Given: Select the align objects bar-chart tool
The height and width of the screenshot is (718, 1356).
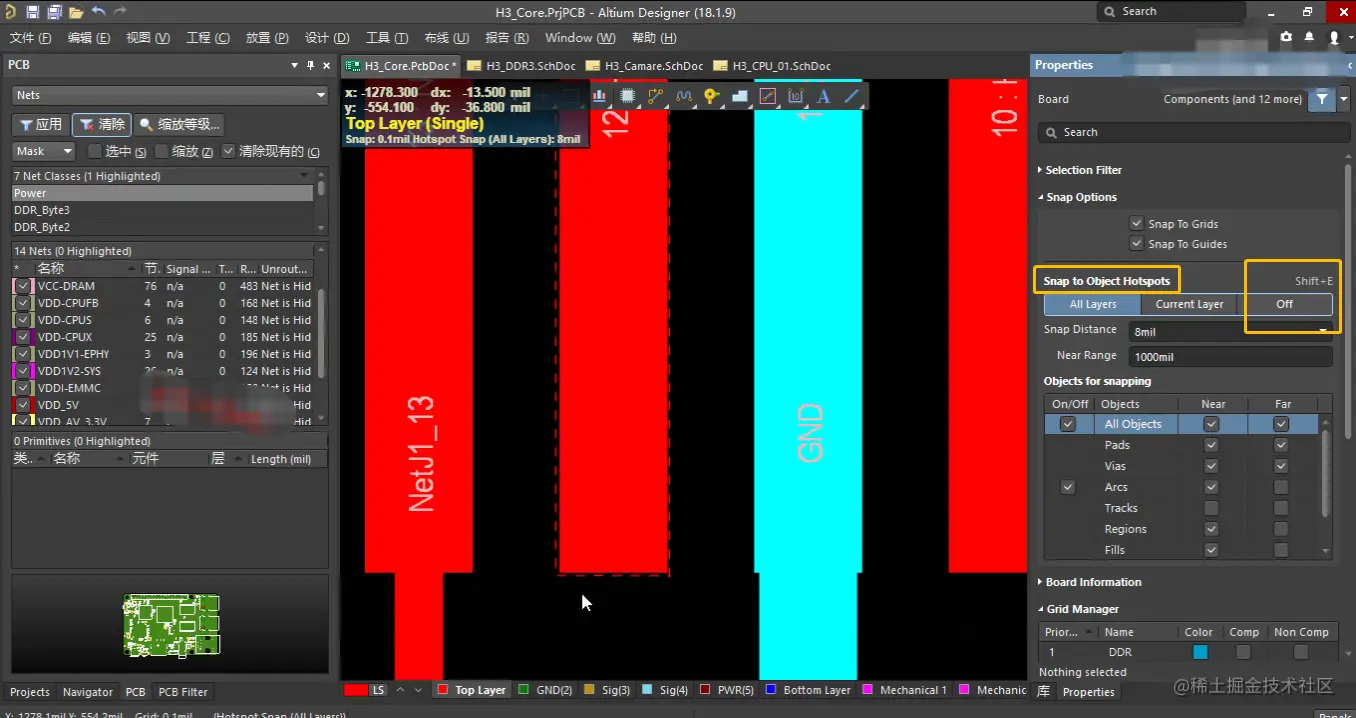Looking at the screenshot, I should point(600,96).
